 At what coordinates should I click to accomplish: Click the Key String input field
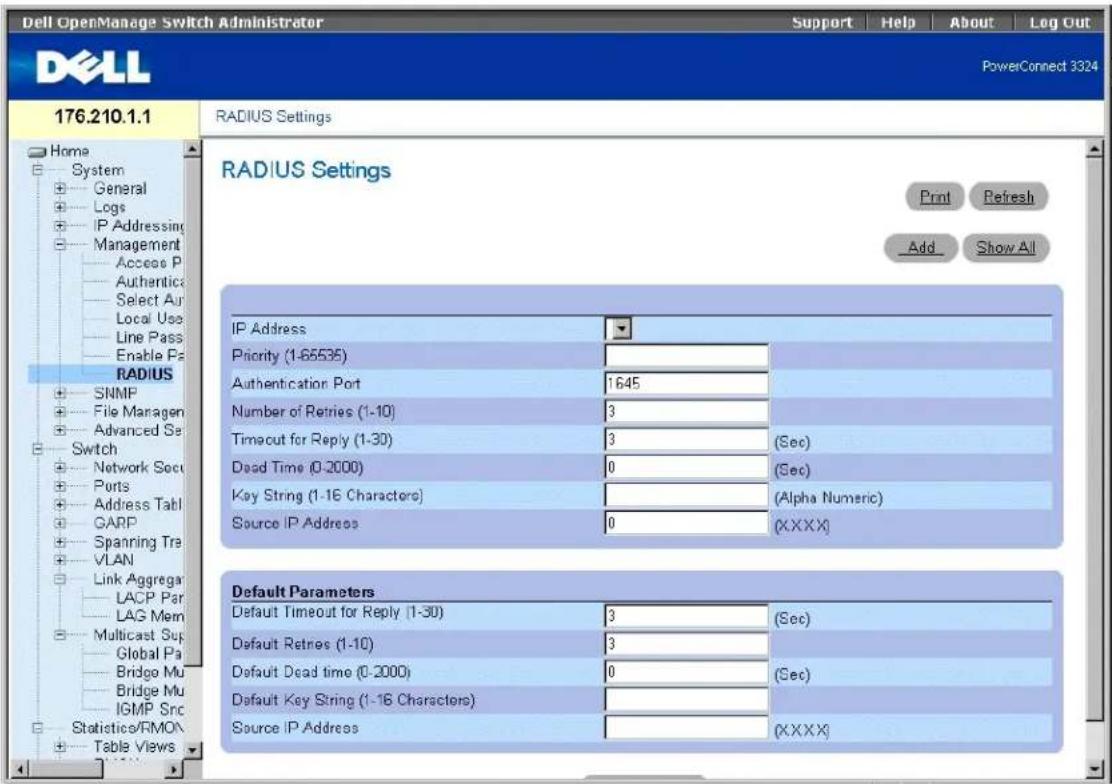[x=686, y=495]
